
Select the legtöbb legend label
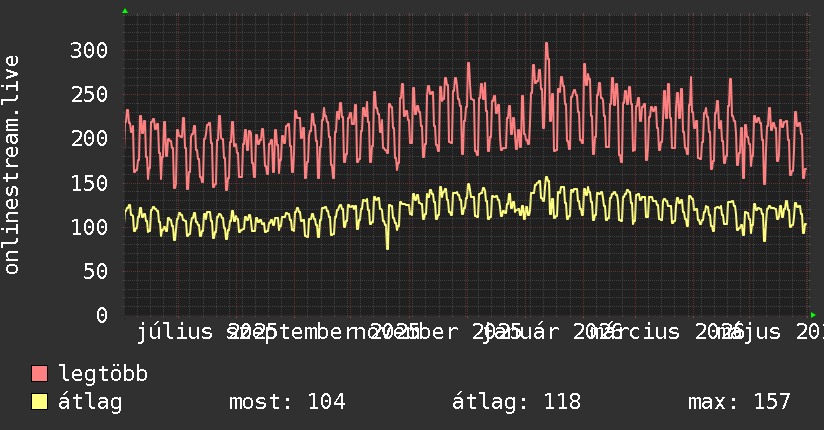[103, 374]
